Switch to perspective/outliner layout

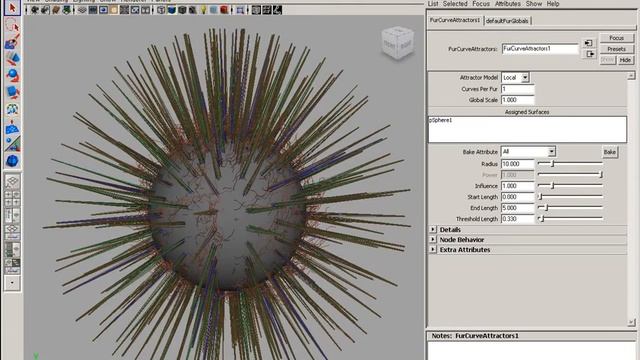[12, 216]
